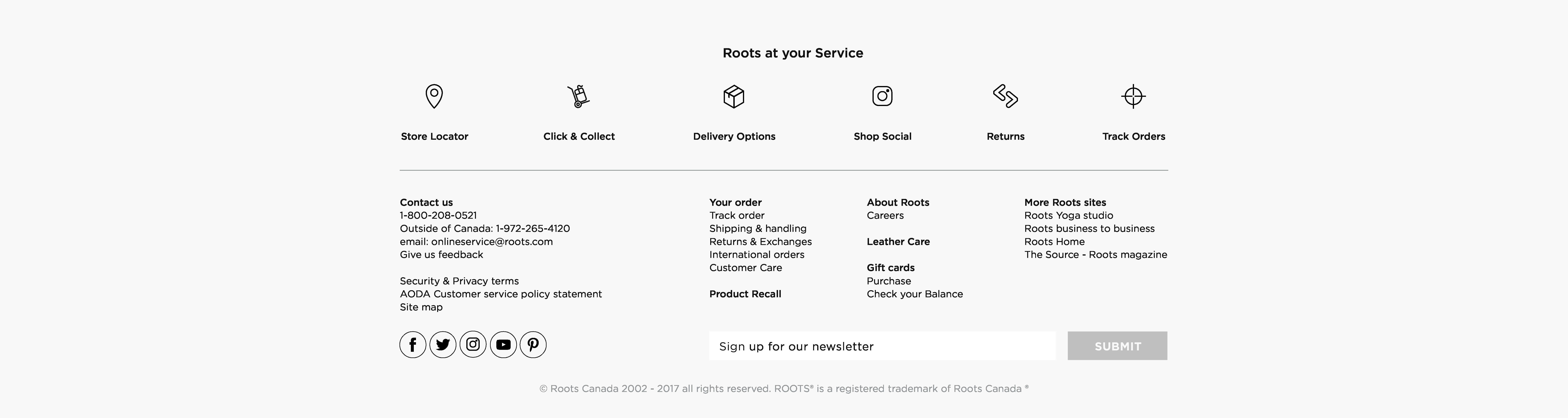Screen dimensions: 1568x418
Task: Open the circular Instagram social icon
Action: [x=473, y=344]
